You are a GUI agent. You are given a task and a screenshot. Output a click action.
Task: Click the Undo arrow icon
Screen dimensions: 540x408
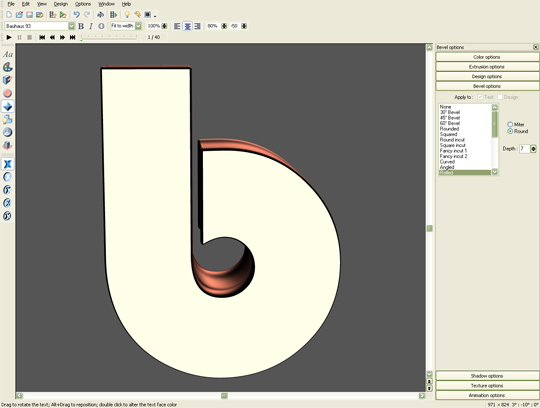(76, 15)
